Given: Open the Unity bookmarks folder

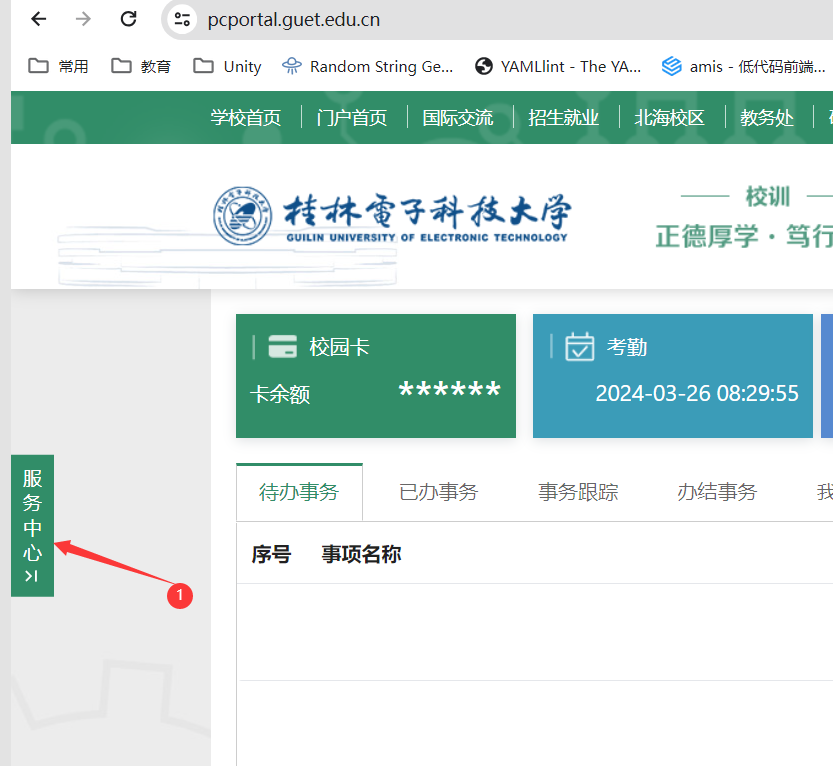Looking at the screenshot, I should coord(228,66).
